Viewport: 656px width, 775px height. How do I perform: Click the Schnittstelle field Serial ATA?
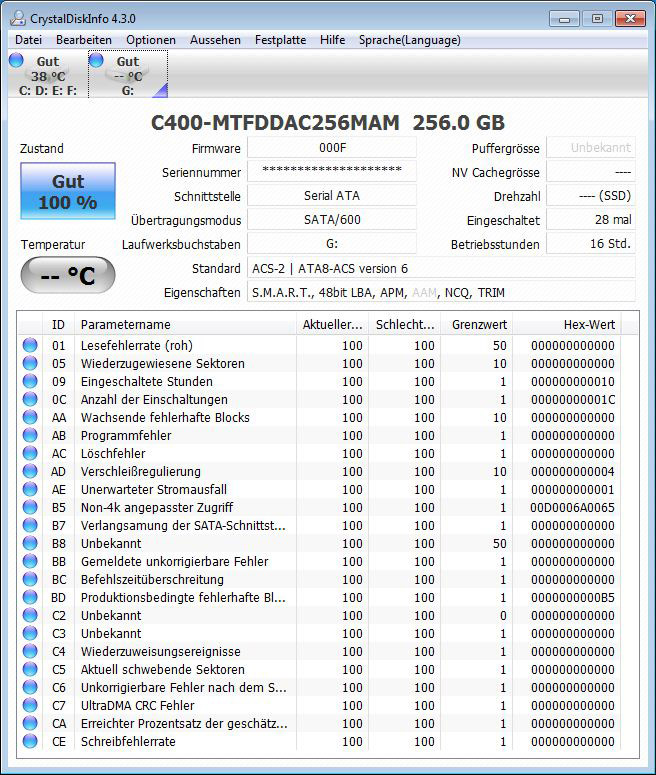332,196
